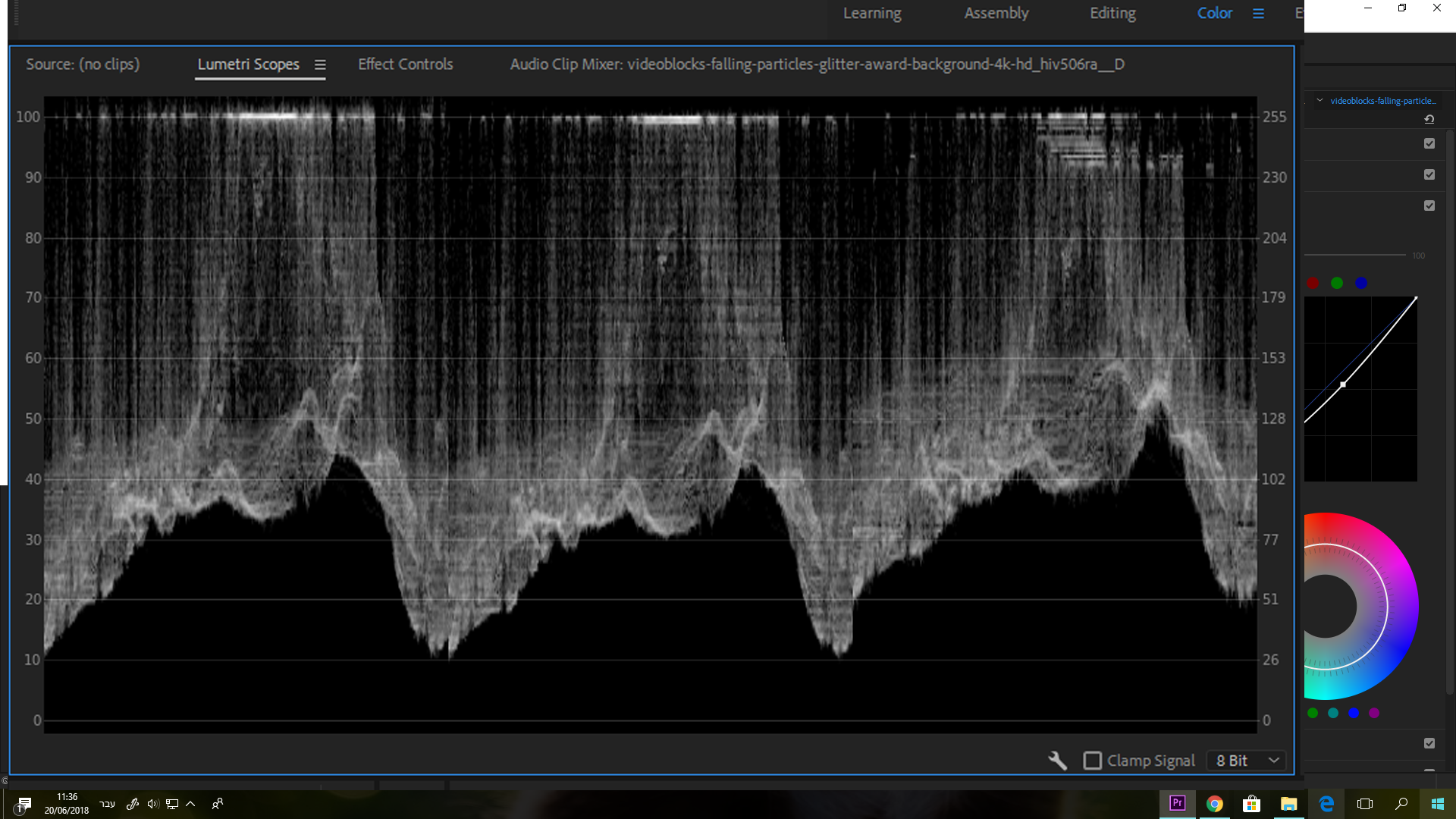Open the 8 Bit depth dropdown

(1247, 761)
